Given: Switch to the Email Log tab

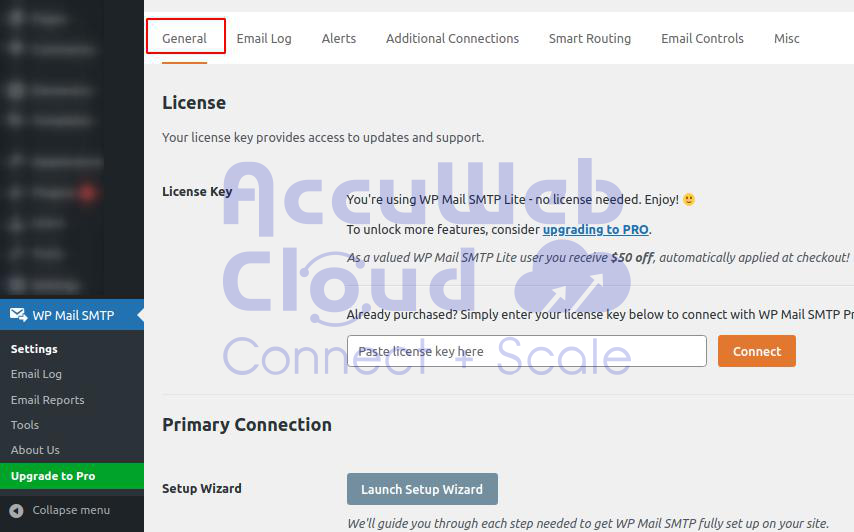Looking at the screenshot, I should [264, 39].
